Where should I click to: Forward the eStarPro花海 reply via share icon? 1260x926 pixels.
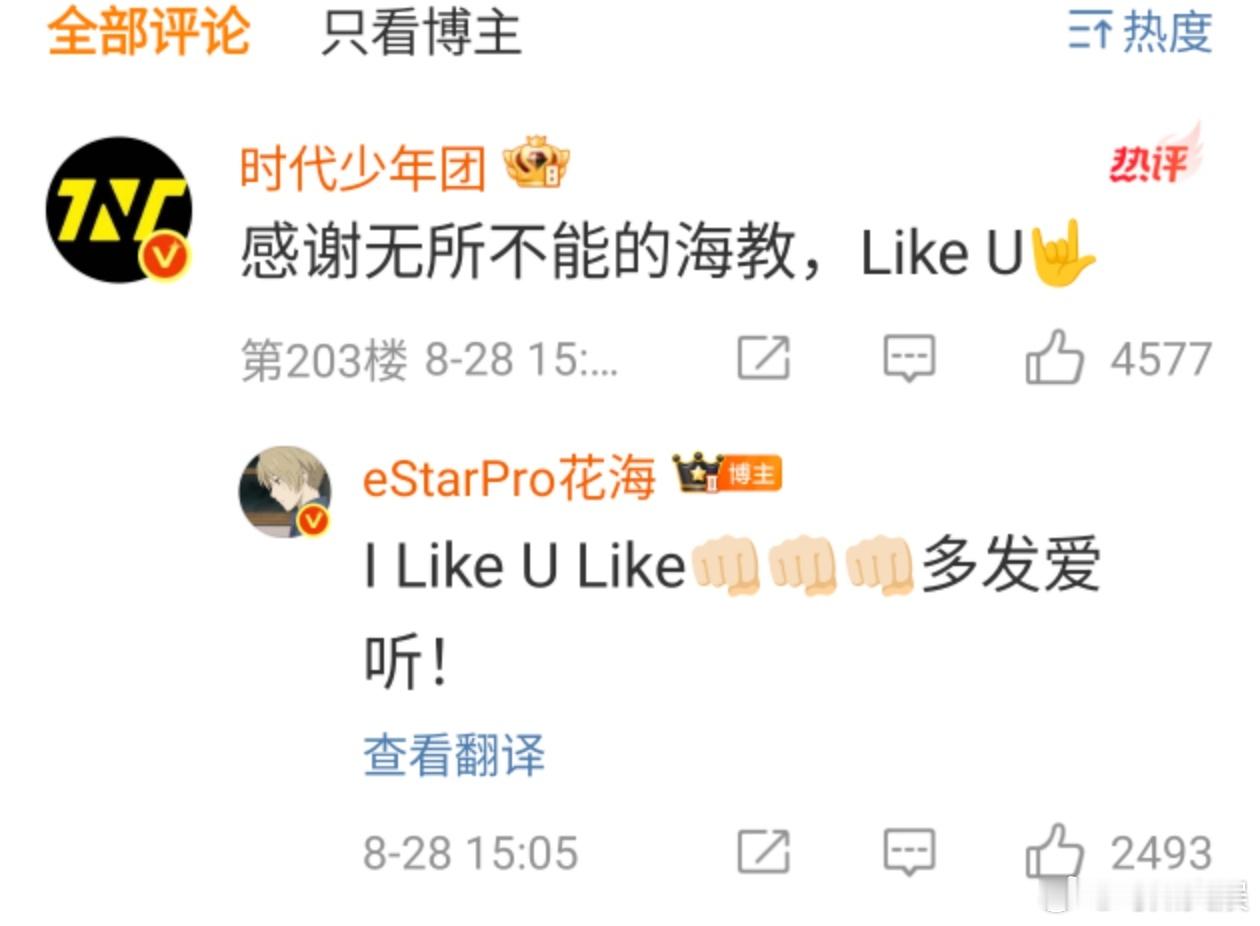point(764,852)
